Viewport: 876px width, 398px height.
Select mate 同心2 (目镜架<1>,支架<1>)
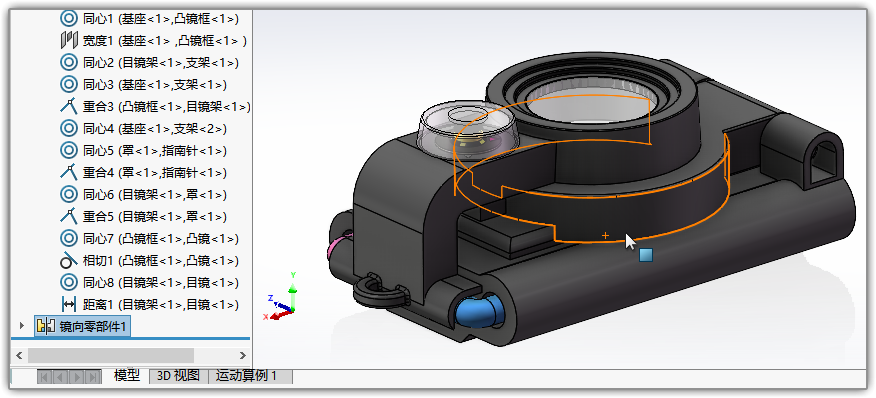pos(160,63)
